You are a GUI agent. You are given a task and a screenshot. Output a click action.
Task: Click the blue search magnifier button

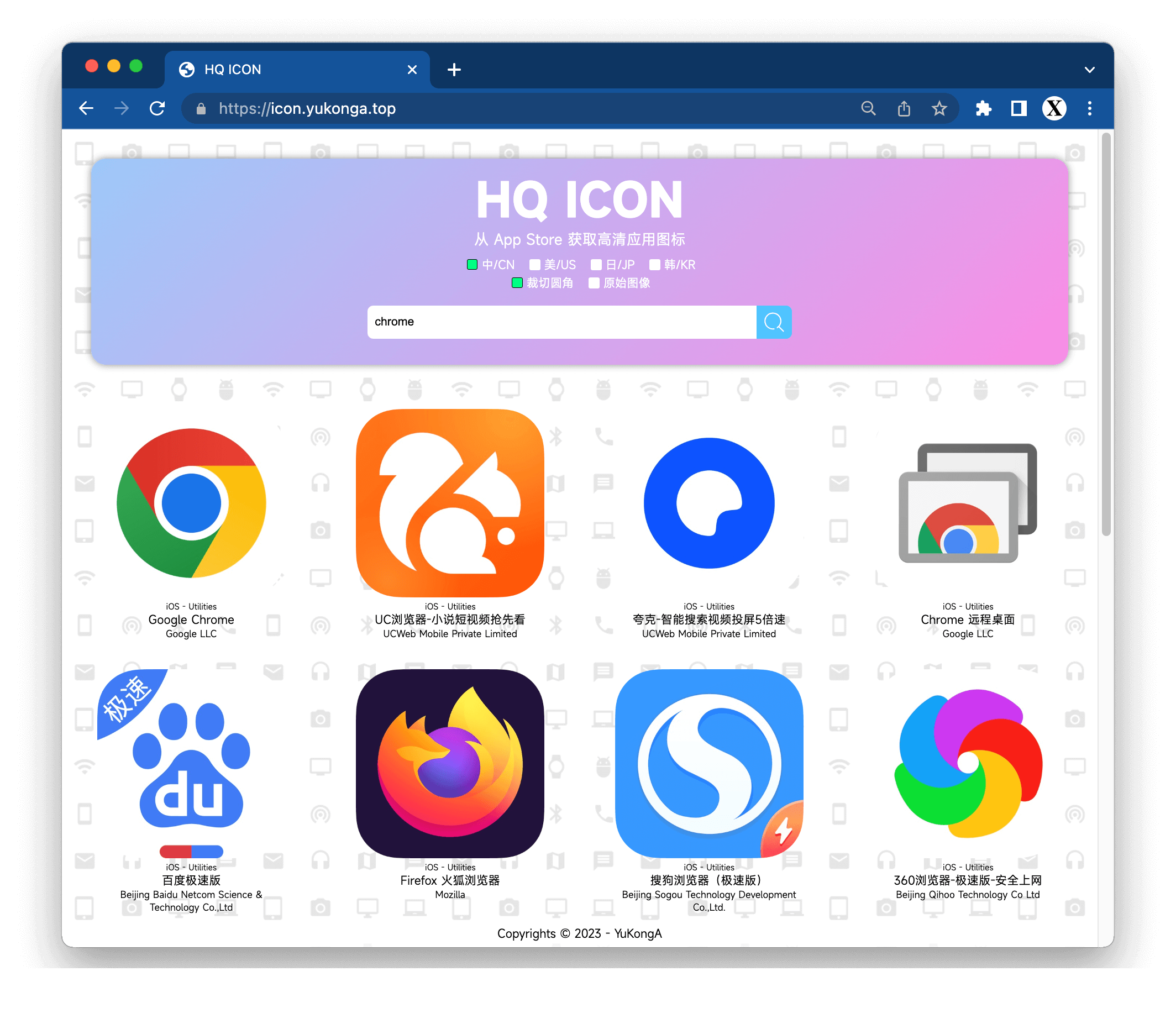pyautogui.click(x=774, y=322)
